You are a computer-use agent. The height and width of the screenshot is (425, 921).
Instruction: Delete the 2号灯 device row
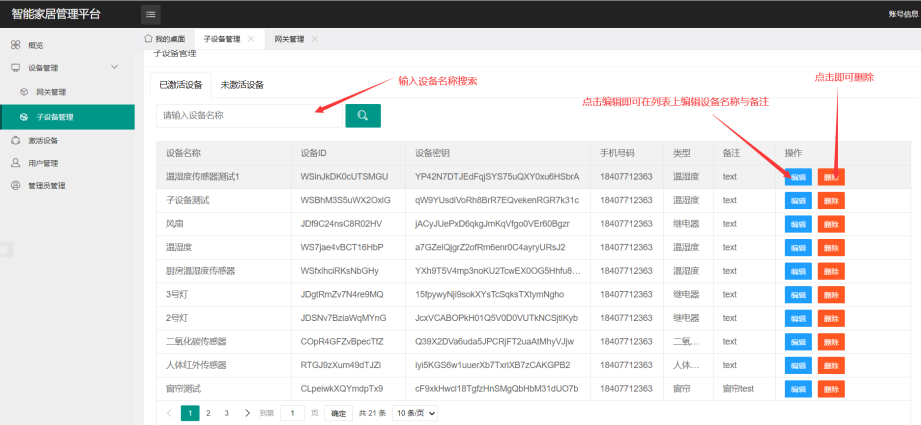point(831,318)
